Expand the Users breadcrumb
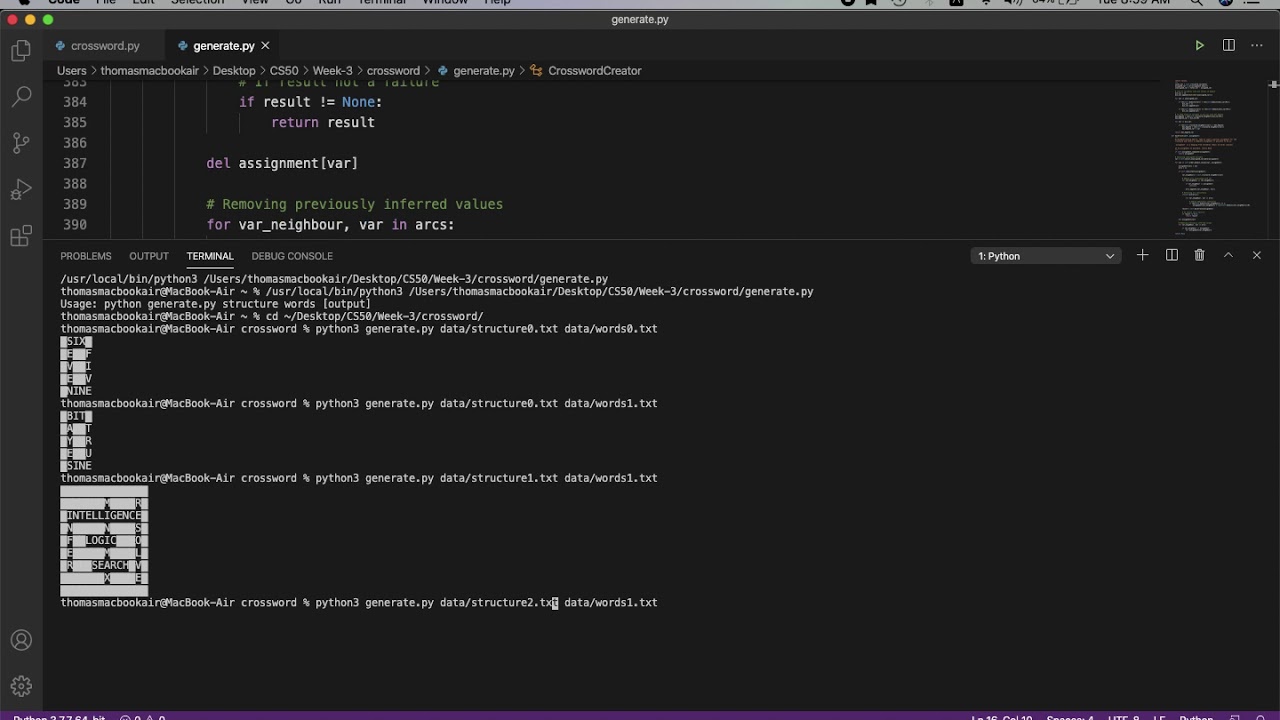Screen dimensions: 1280x720 [x=72, y=71]
